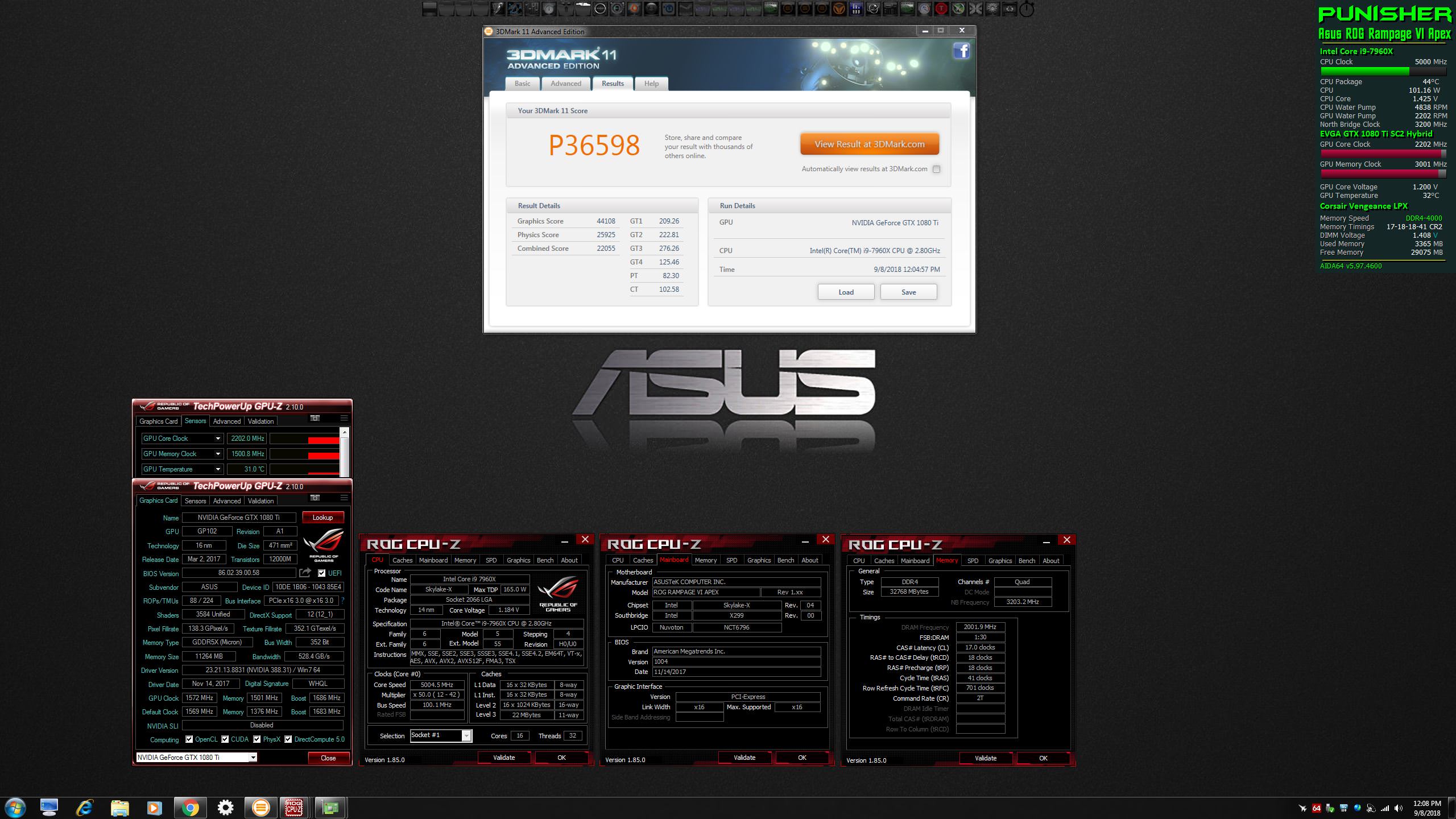Toggle the CUDA checkbox in GPU-Z
Screen dimensions: 1456x819
click(225, 739)
